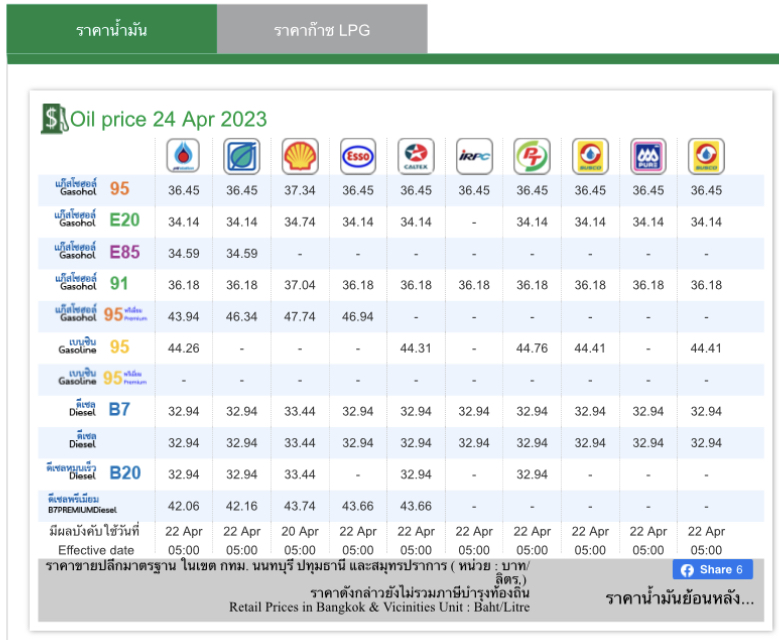Click the Caltex Gasoline 95 price 44.31
Image resolution: width=779 pixels, height=640 pixels.
coord(416,348)
